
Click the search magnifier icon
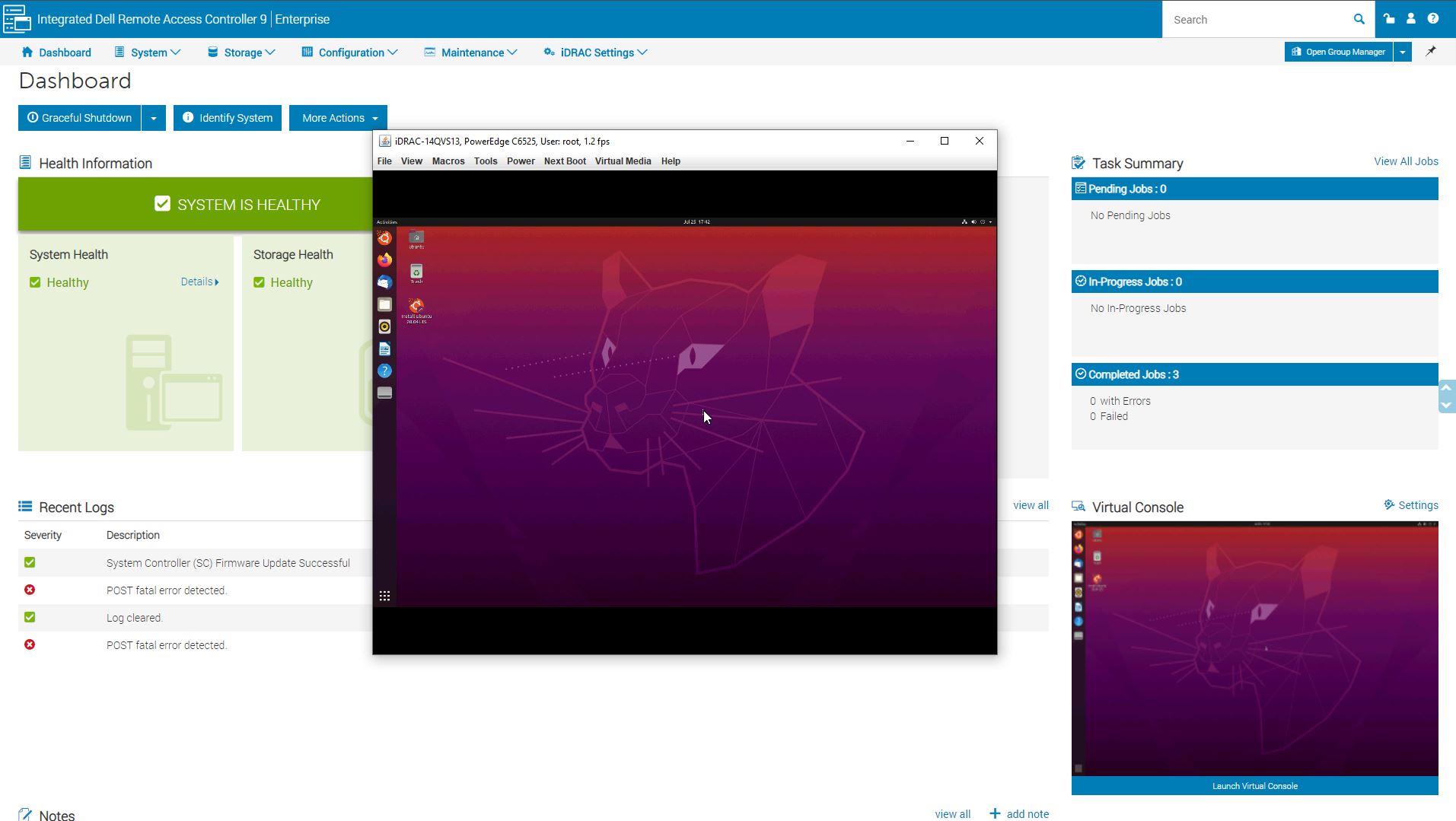pos(1359,19)
